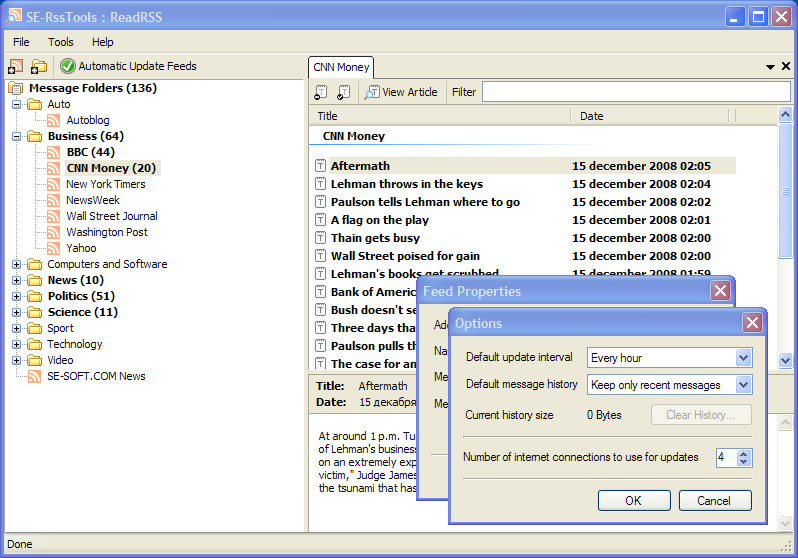Click the Business folder icon
Viewport: 798px width, 558px height.
click(35, 136)
